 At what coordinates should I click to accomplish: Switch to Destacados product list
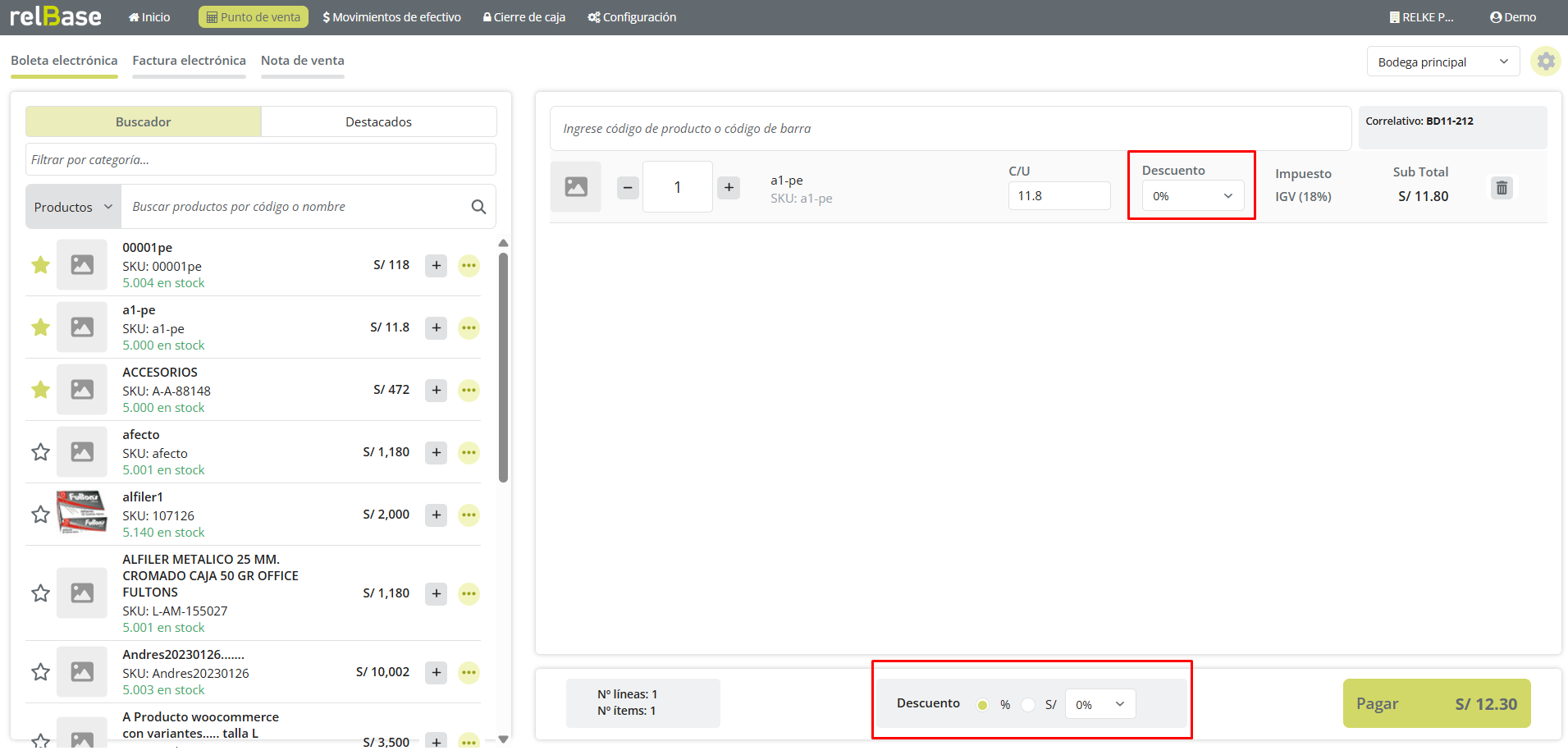(x=378, y=121)
